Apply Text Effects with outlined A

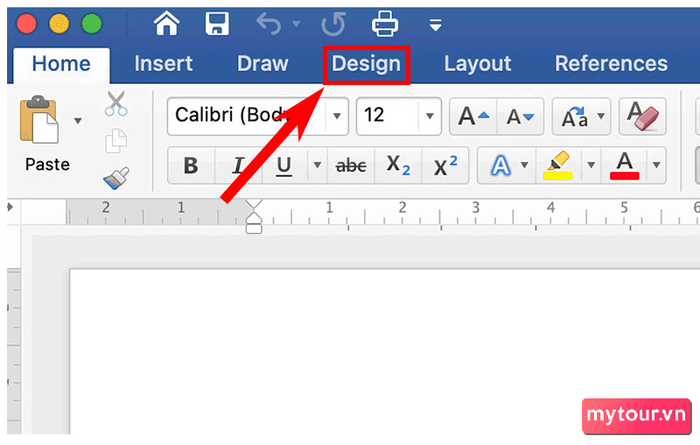tap(500, 166)
